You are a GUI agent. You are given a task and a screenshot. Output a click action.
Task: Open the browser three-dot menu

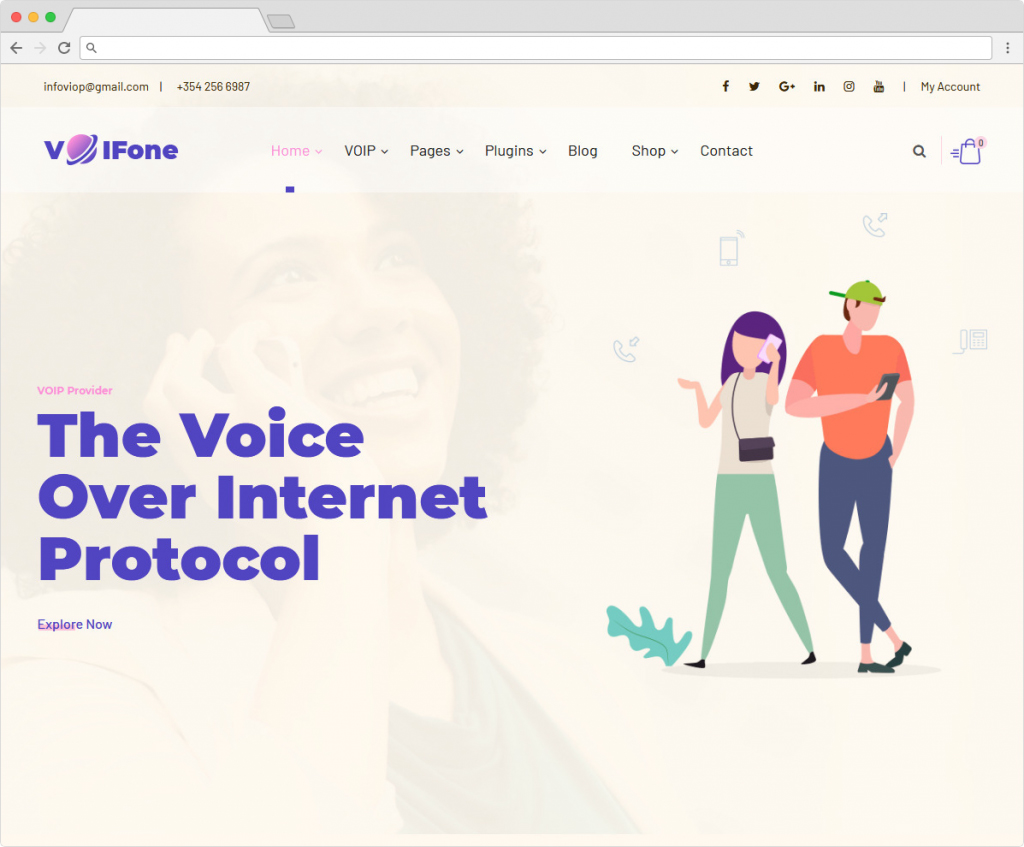click(x=1008, y=48)
